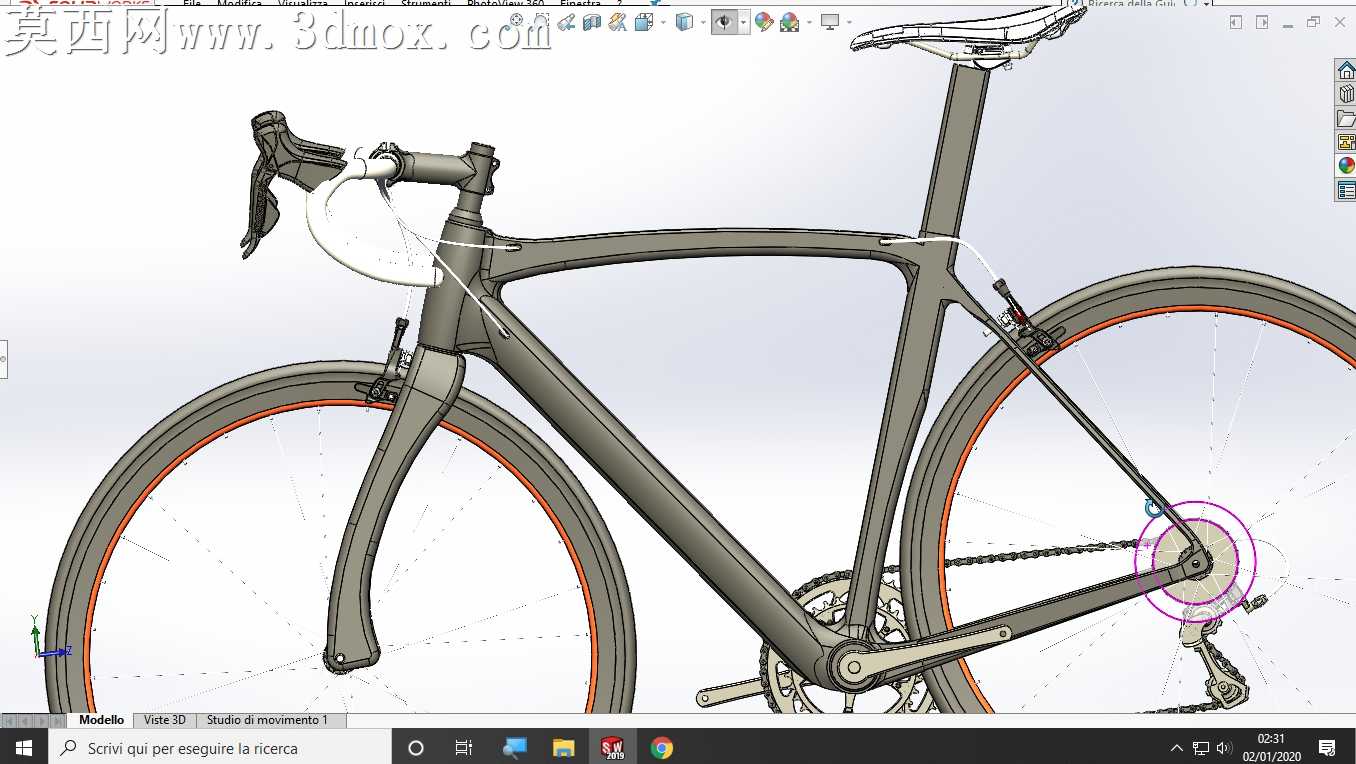Screen dimensions: 1356x764
Task: Select the Zoom to Area tool
Action: [541, 20]
